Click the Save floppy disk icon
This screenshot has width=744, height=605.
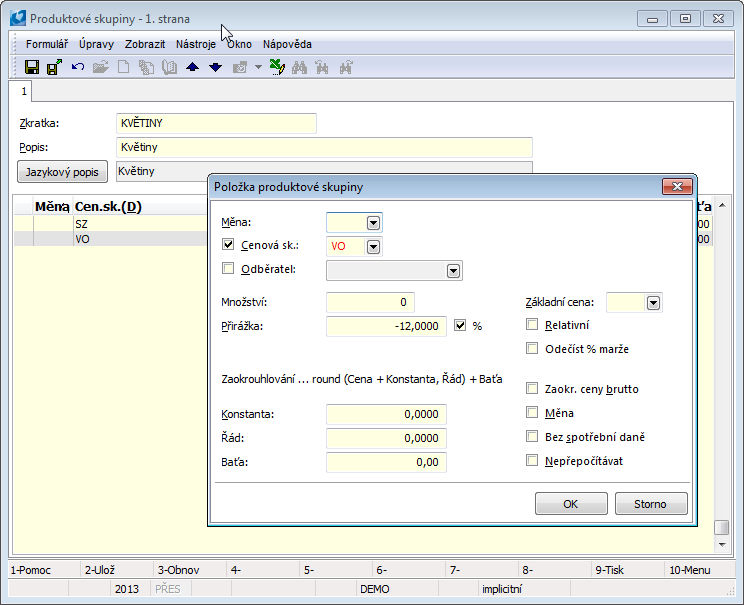[32, 67]
